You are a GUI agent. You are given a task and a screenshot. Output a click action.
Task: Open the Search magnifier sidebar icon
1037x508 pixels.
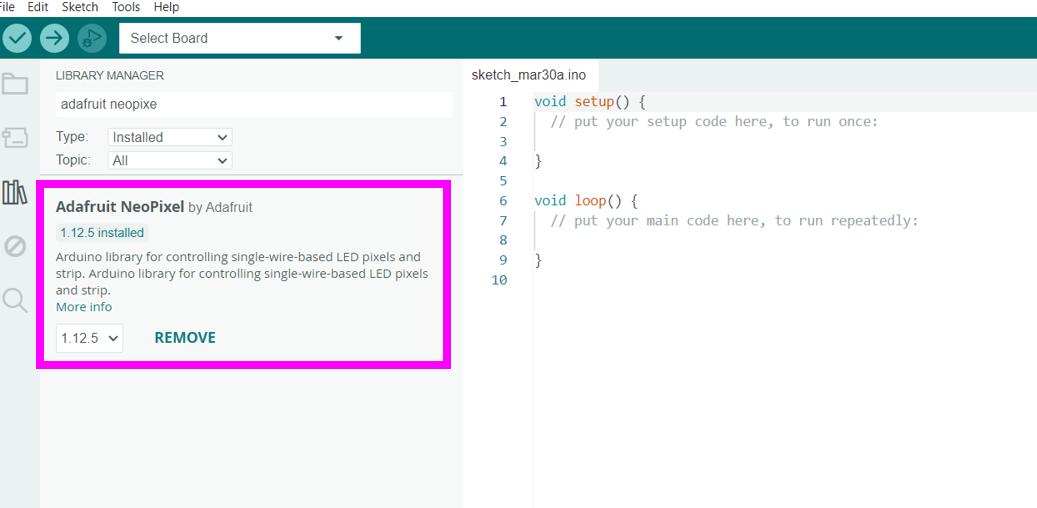click(15, 300)
